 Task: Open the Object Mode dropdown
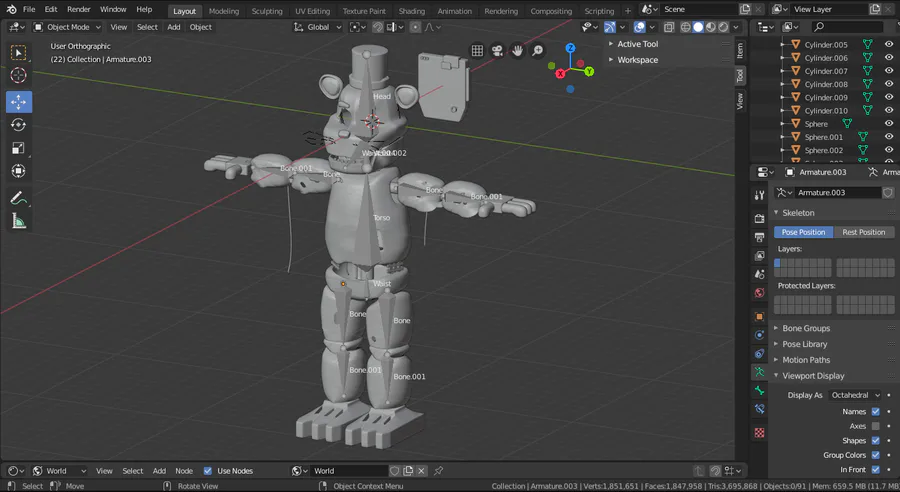click(67, 27)
